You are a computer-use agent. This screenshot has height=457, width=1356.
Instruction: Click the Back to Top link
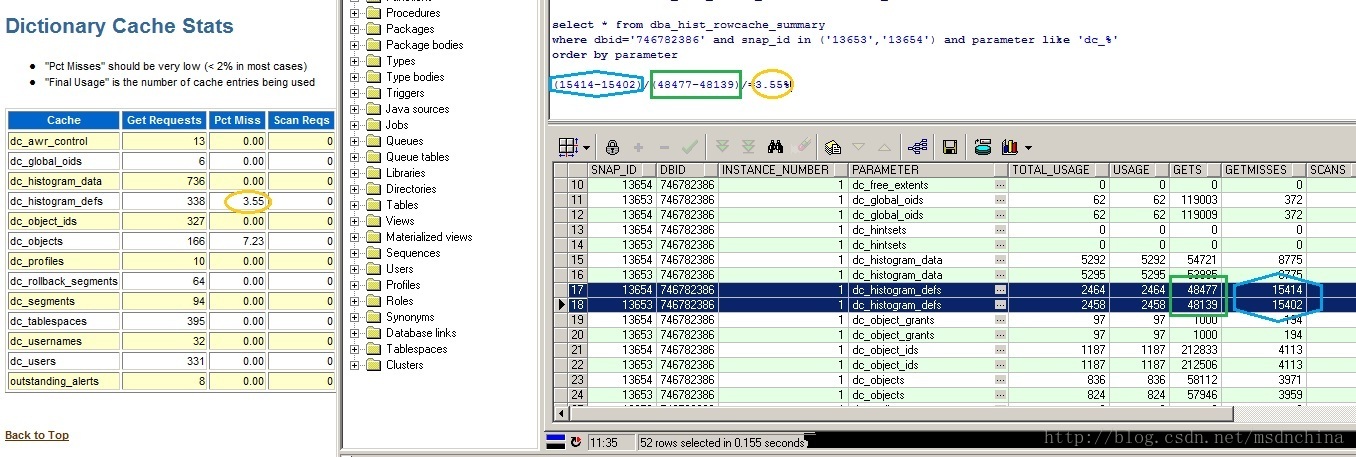(x=37, y=435)
